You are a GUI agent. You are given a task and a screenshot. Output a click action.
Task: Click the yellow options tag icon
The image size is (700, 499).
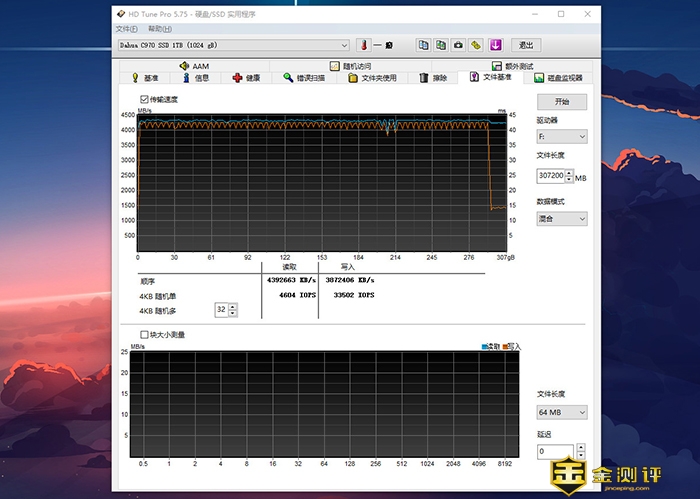(x=476, y=45)
